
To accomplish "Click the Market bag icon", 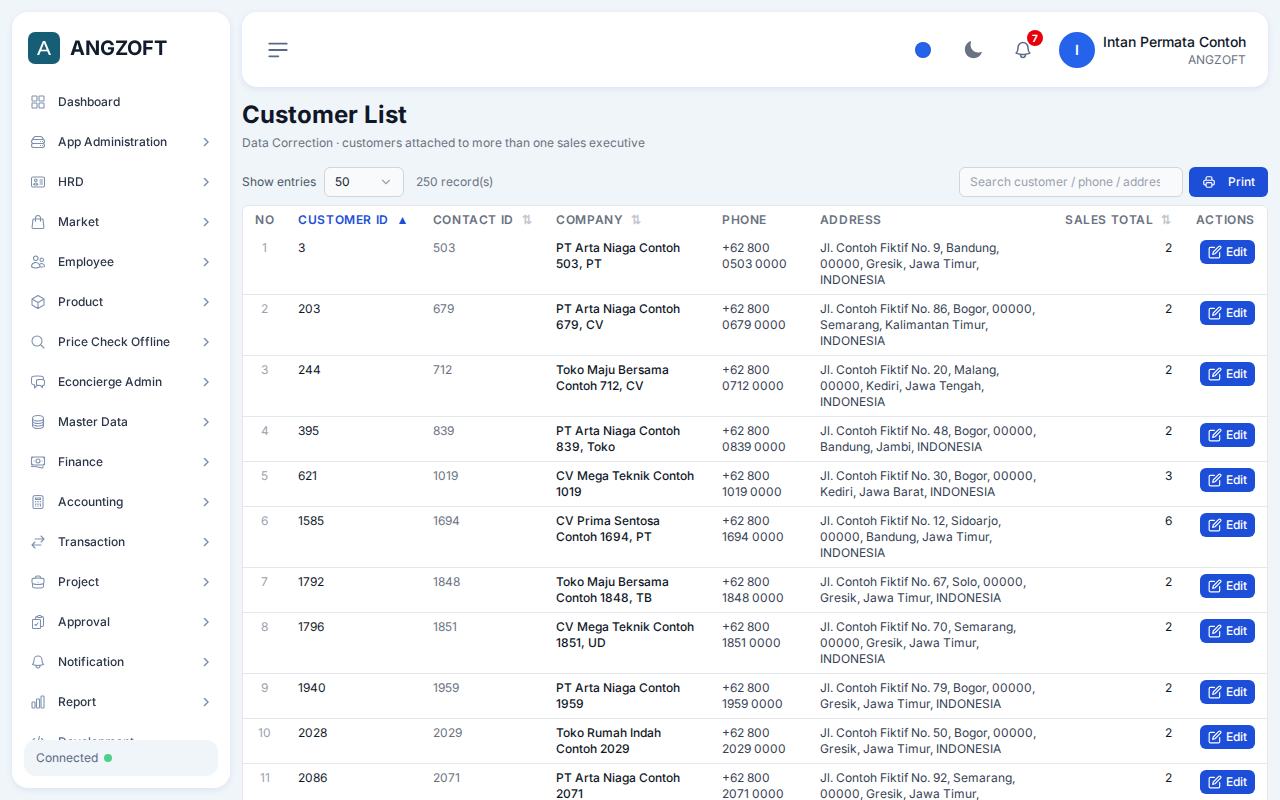I will pyautogui.click(x=38, y=222).
